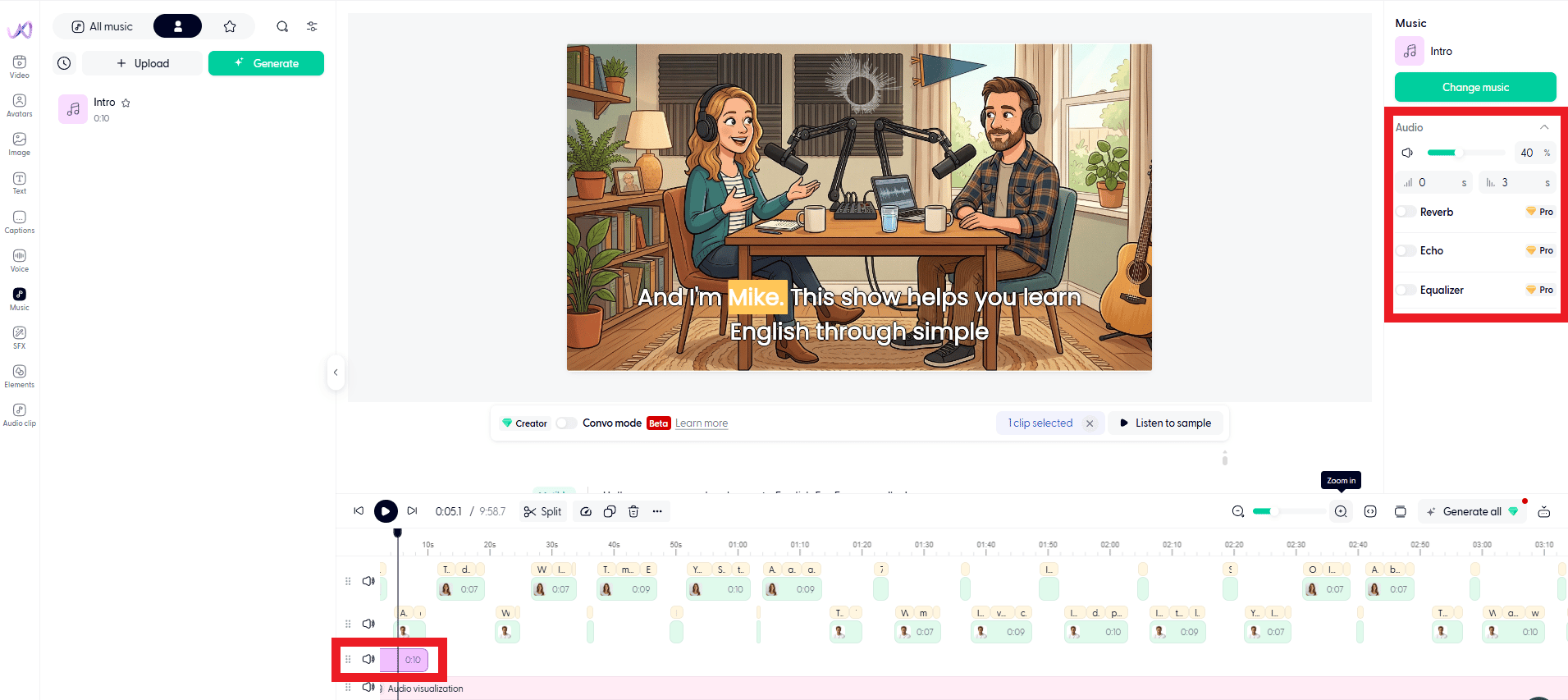The image size is (1568, 700).
Task: Open more timeline options ellipsis
Action: tap(657, 511)
